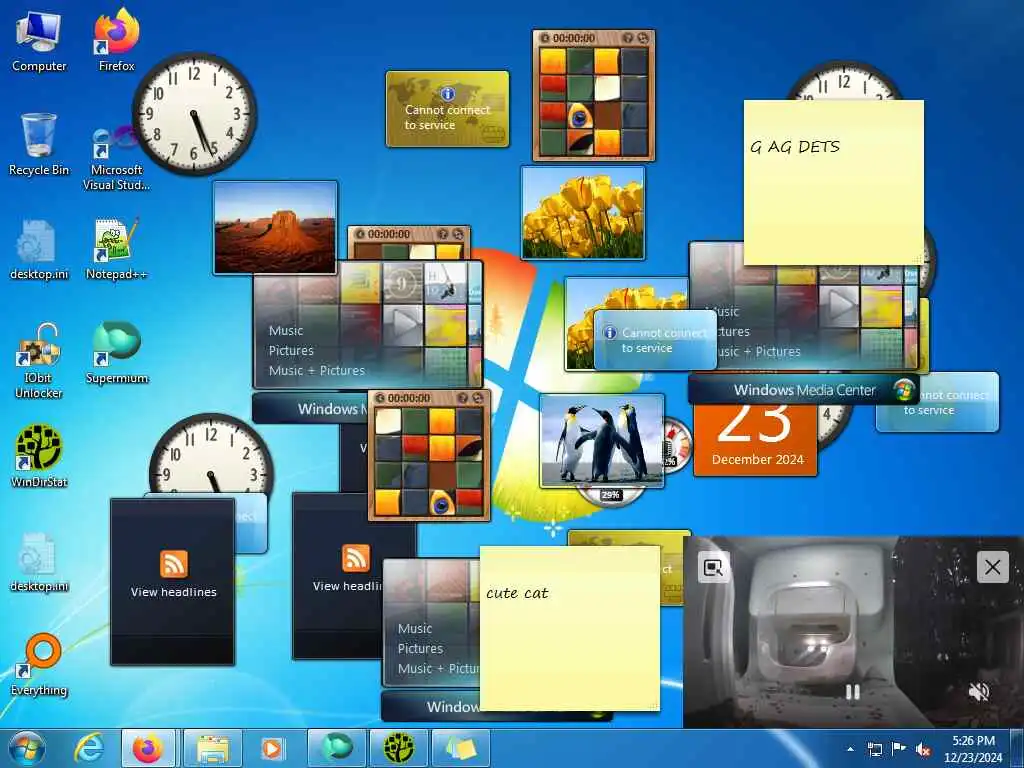This screenshot has width=1024, height=768.
Task: Click into the sticky note reading G AG DETS
Action: coord(833,183)
